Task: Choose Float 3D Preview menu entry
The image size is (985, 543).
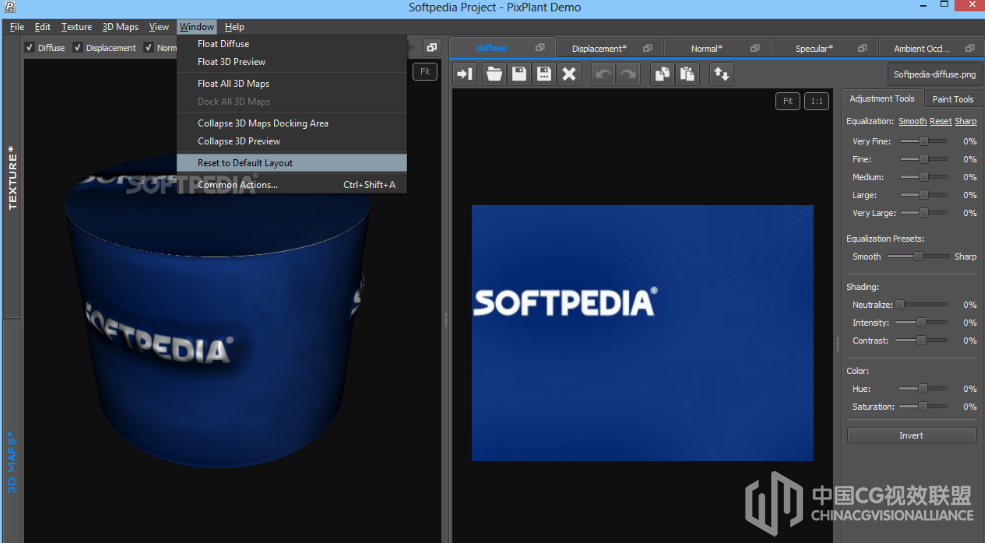Action: [x=292, y=62]
